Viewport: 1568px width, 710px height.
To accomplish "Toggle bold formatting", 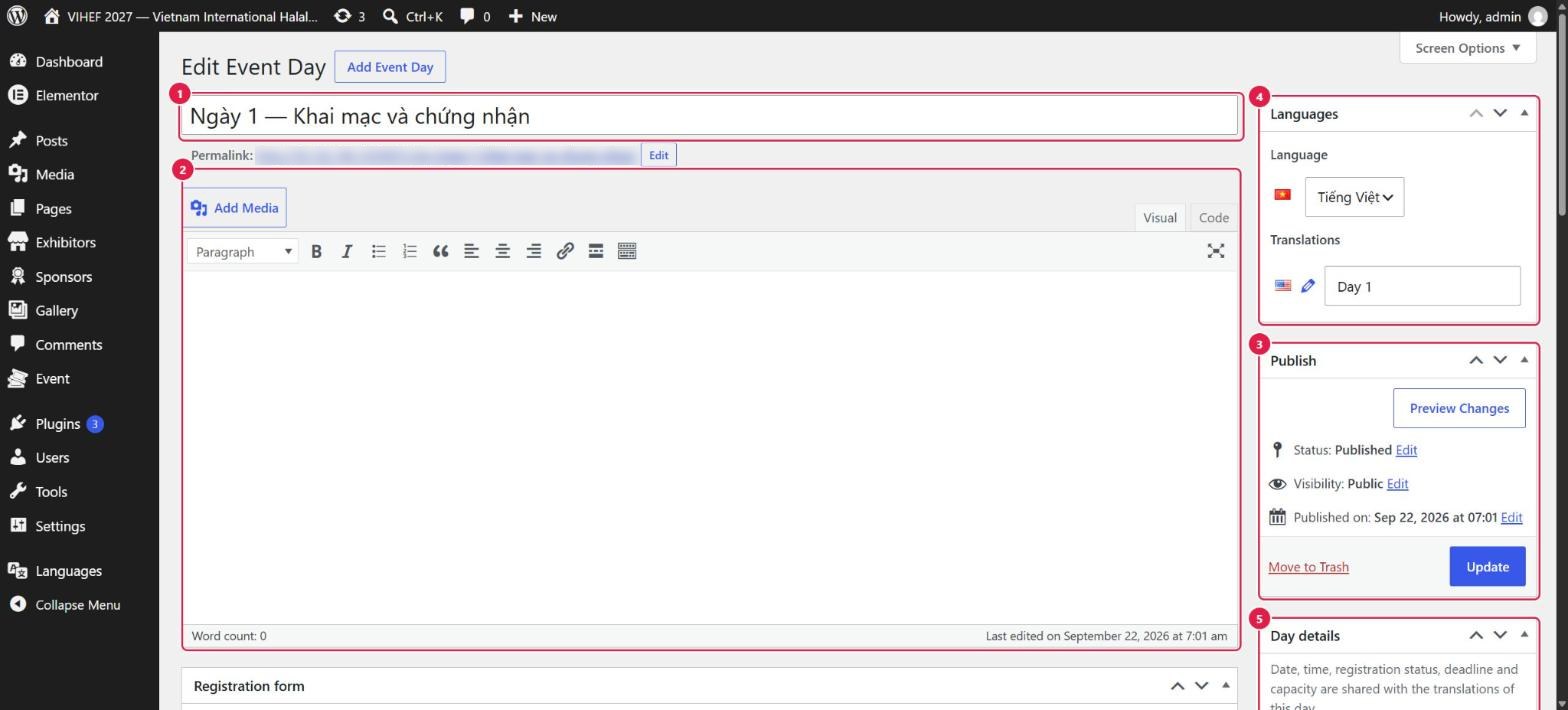I will click(316, 252).
